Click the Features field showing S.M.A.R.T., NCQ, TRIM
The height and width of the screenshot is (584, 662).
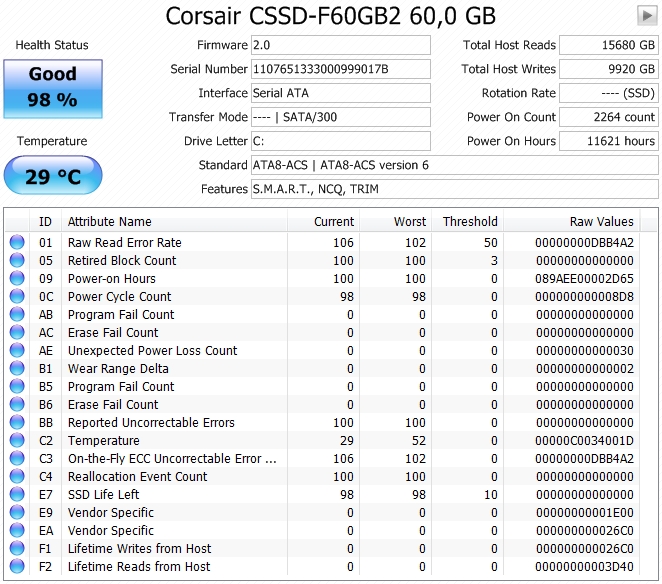click(455, 189)
